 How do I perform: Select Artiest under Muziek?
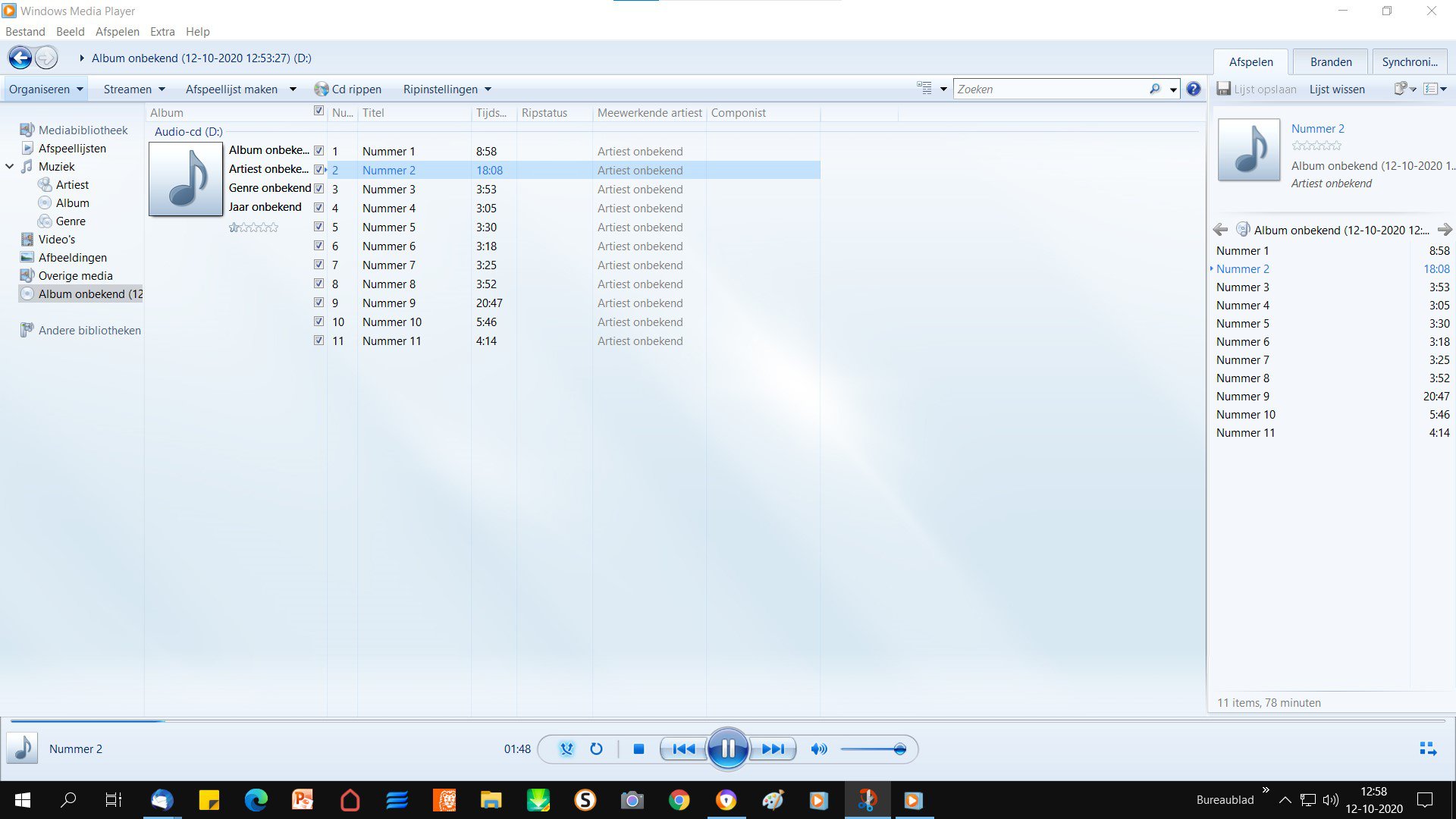[72, 184]
